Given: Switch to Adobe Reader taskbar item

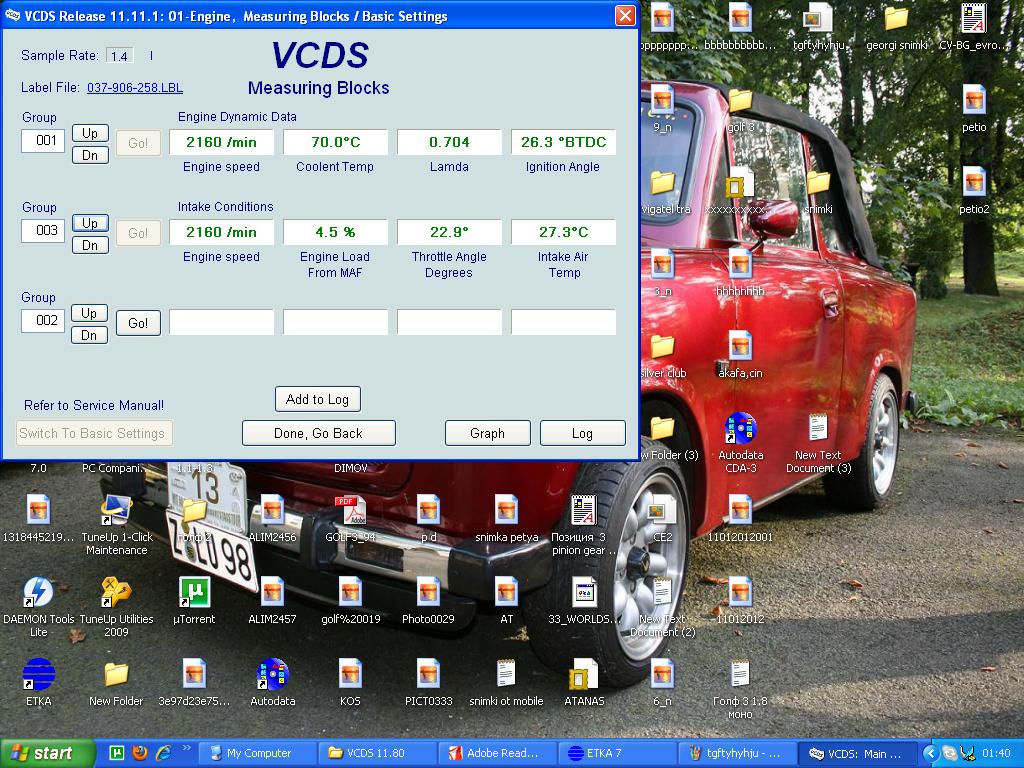Looking at the screenshot, I should [x=497, y=753].
